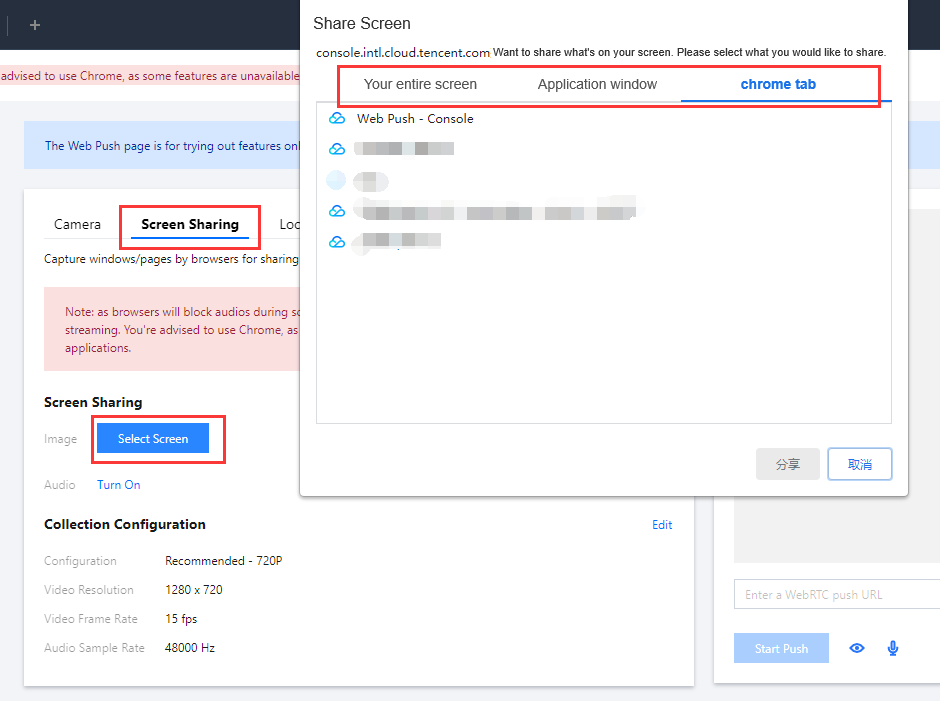The height and width of the screenshot is (701, 940).
Task: Click the cloud icon beside Web Push - Console
Action: pyautogui.click(x=337, y=118)
